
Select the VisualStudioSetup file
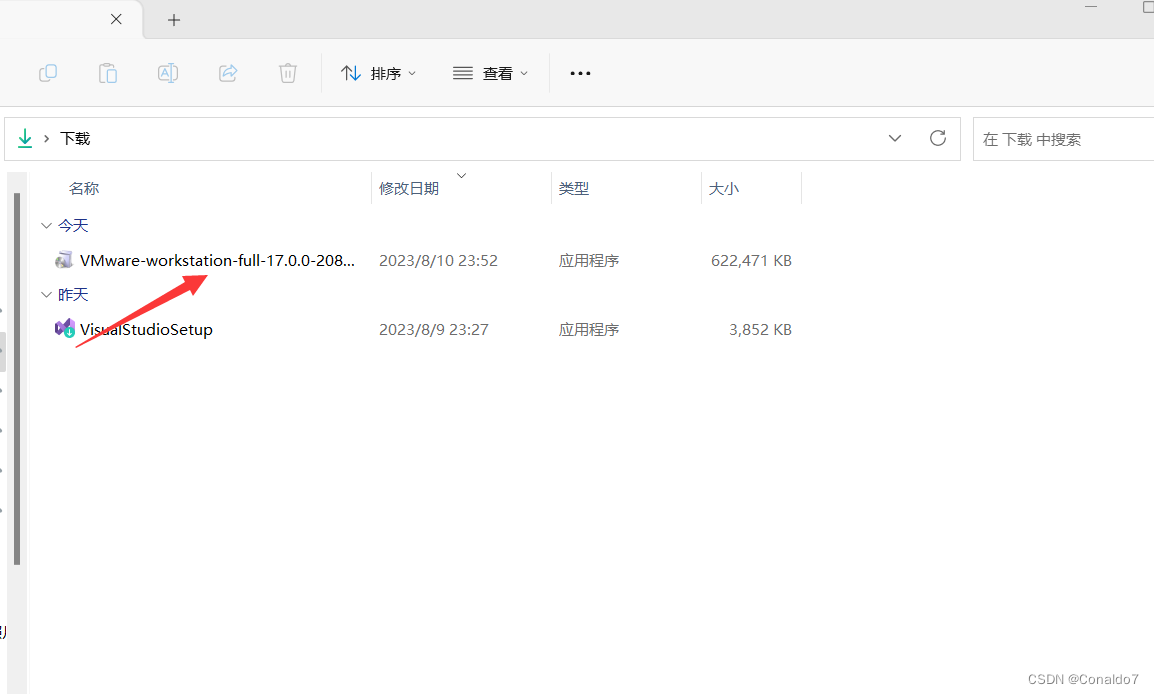coord(146,330)
